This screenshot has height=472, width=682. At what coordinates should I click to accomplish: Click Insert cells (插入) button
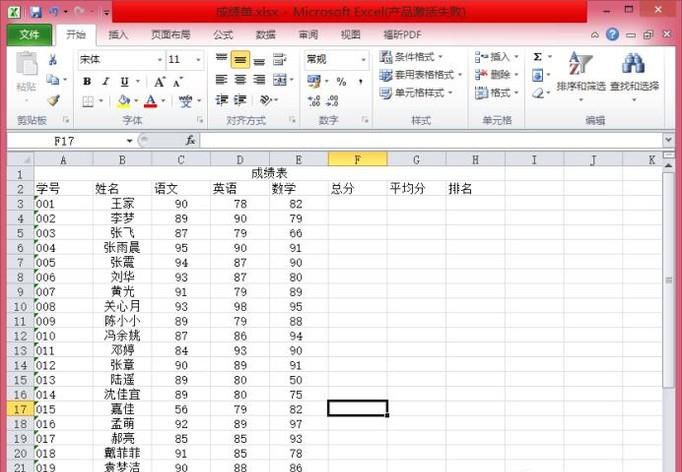[496, 57]
